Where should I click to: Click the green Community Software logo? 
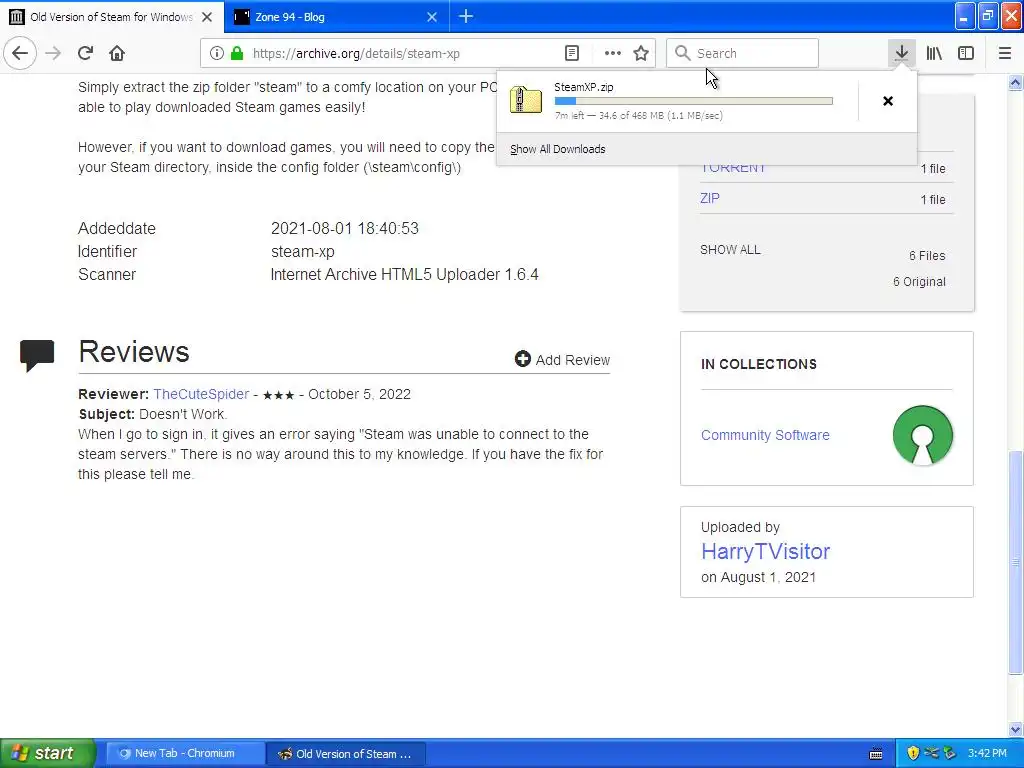click(x=922, y=435)
